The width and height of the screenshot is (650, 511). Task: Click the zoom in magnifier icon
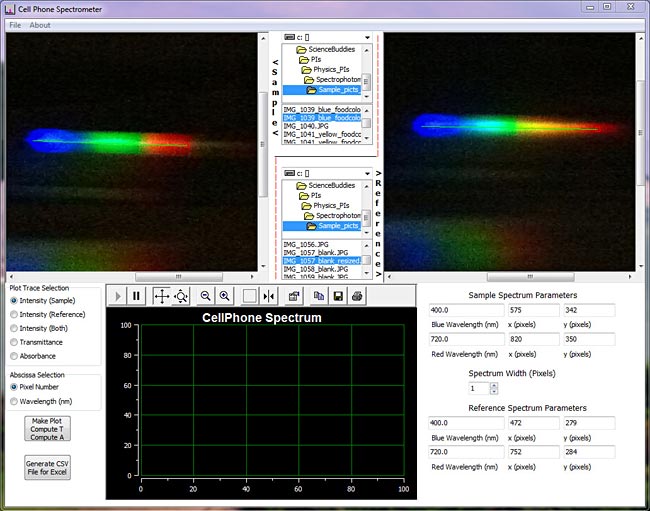coord(224,296)
